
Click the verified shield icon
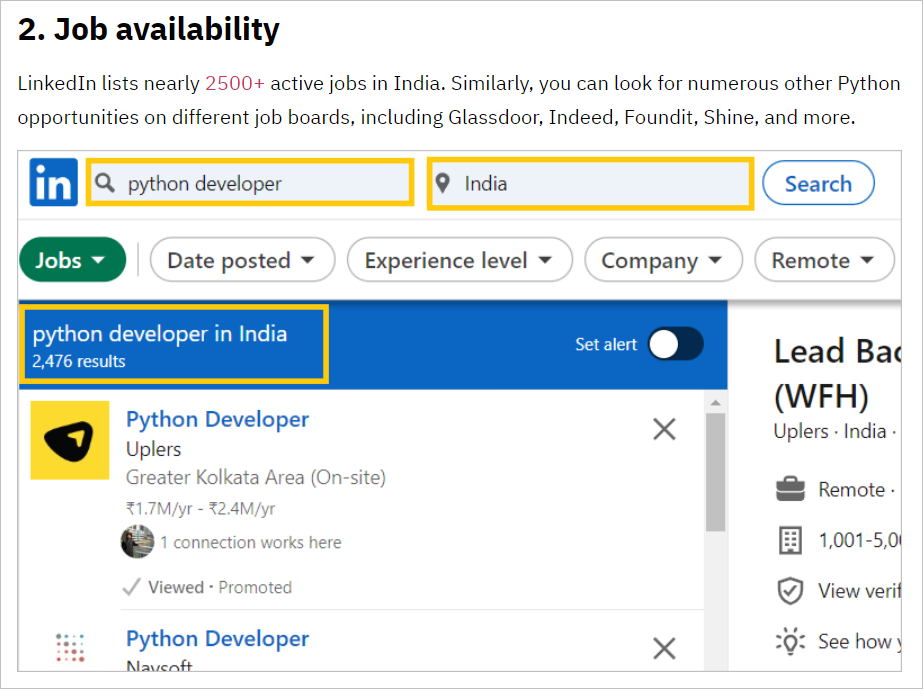pos(790,591)
